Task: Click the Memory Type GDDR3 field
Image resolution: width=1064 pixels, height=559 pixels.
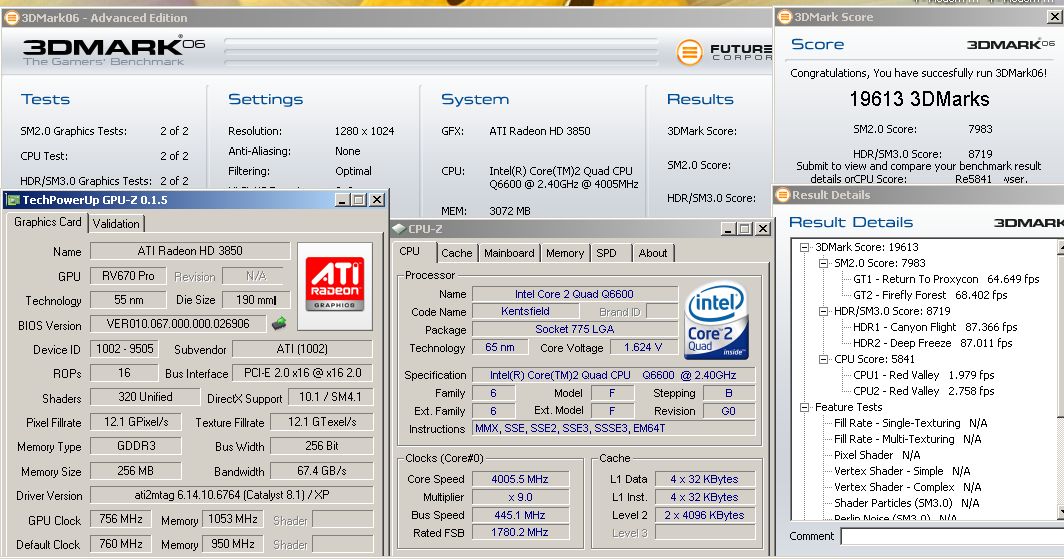Action: (136, 446)
